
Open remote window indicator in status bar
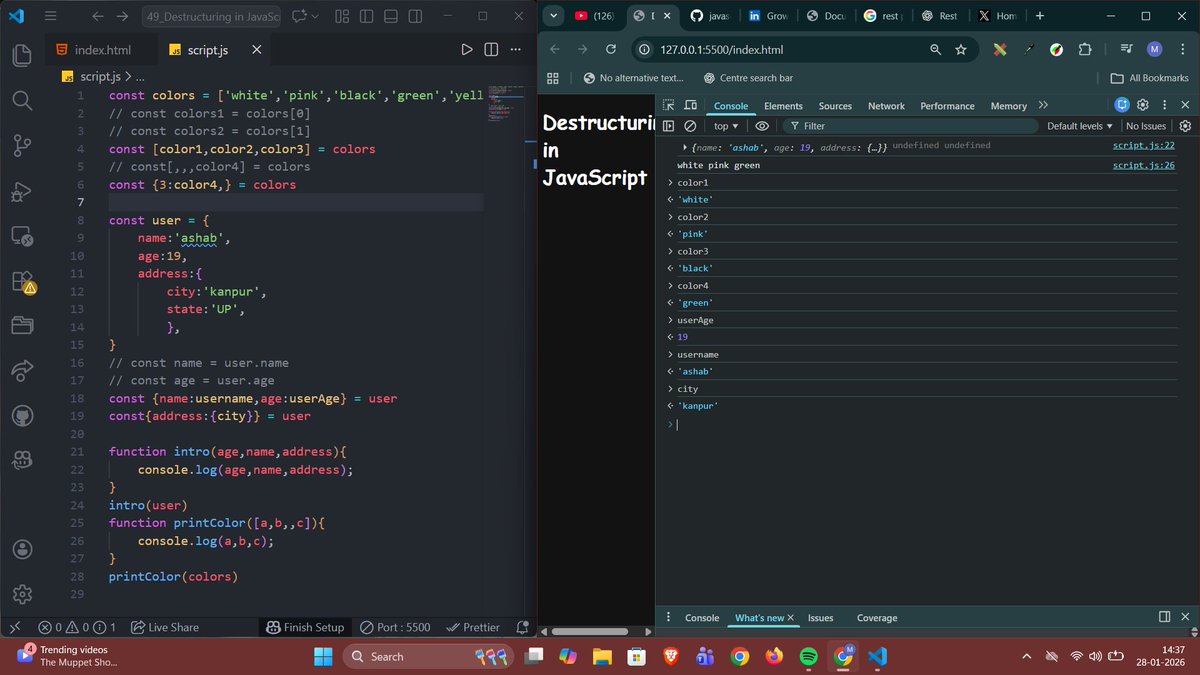point(14,627)
